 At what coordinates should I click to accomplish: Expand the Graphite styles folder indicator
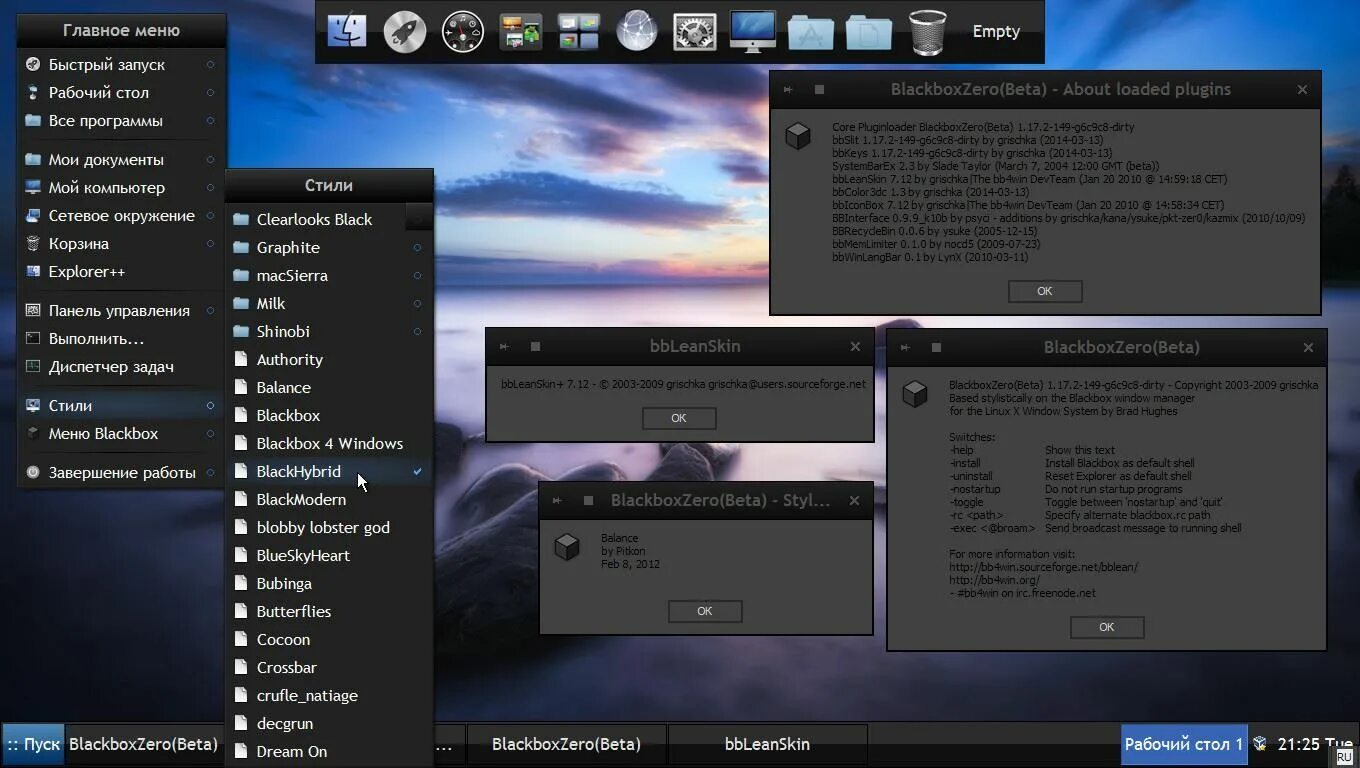417,247
